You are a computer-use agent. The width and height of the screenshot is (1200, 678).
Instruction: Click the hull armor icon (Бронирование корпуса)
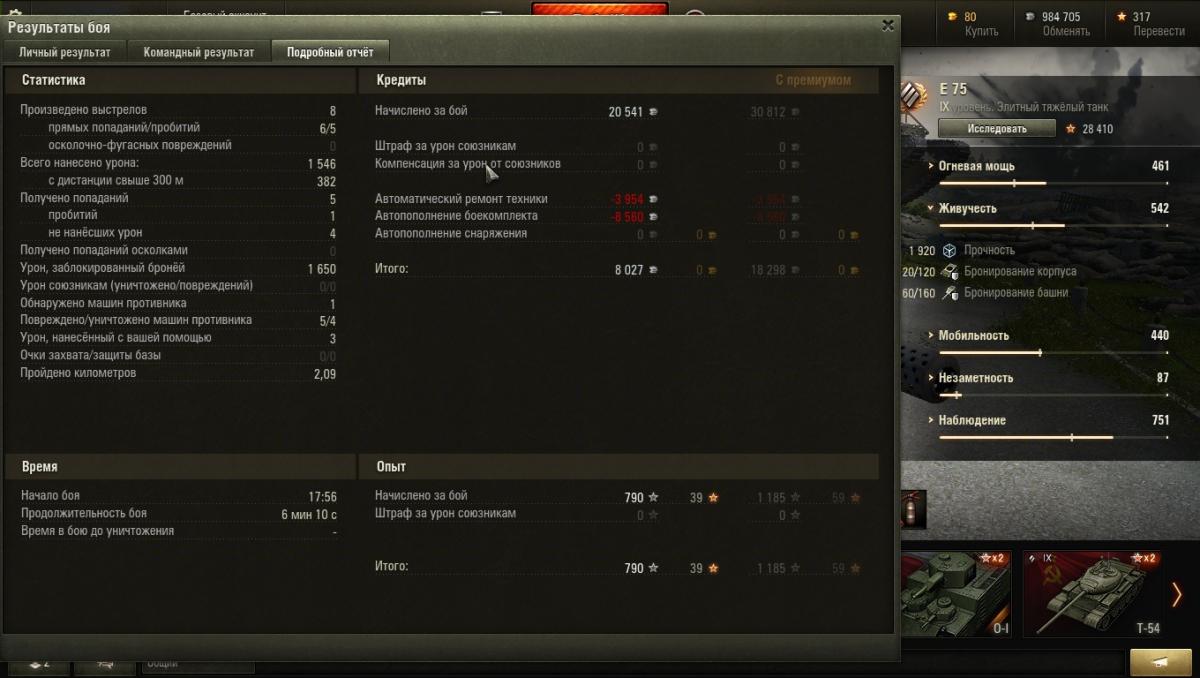point(950,272)
